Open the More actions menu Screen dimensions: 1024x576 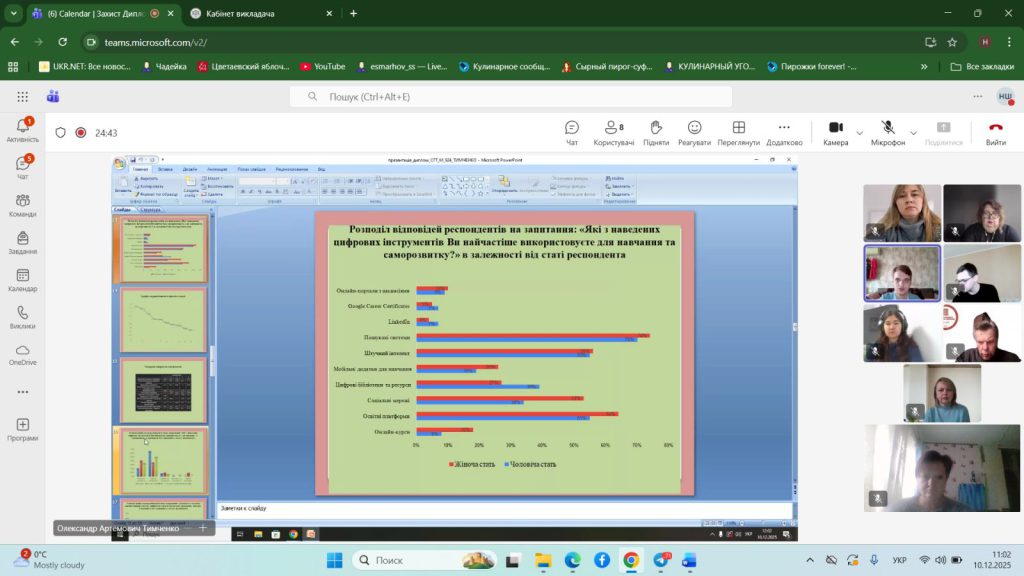click(784, 132)
